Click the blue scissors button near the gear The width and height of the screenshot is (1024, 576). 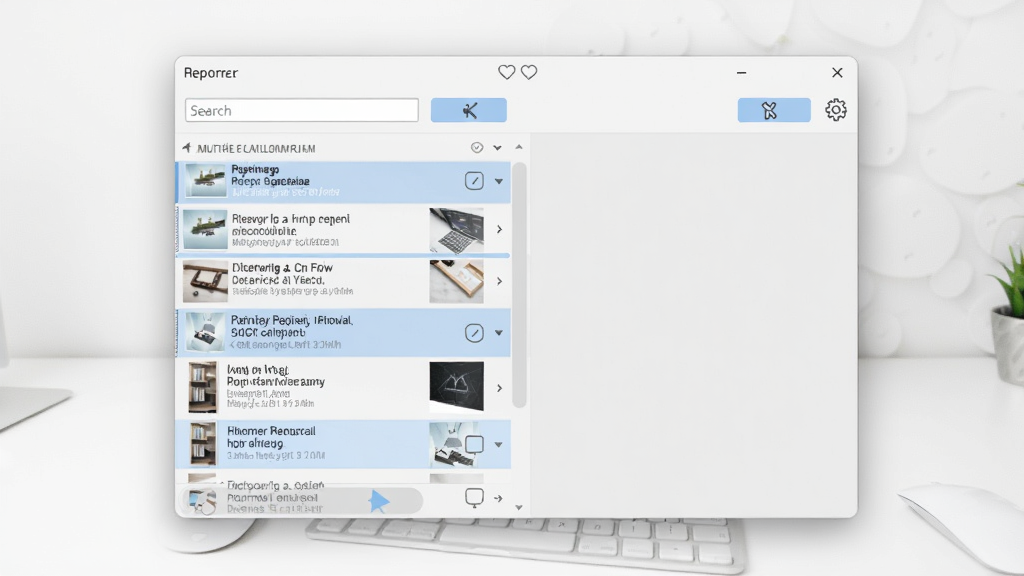774,110
